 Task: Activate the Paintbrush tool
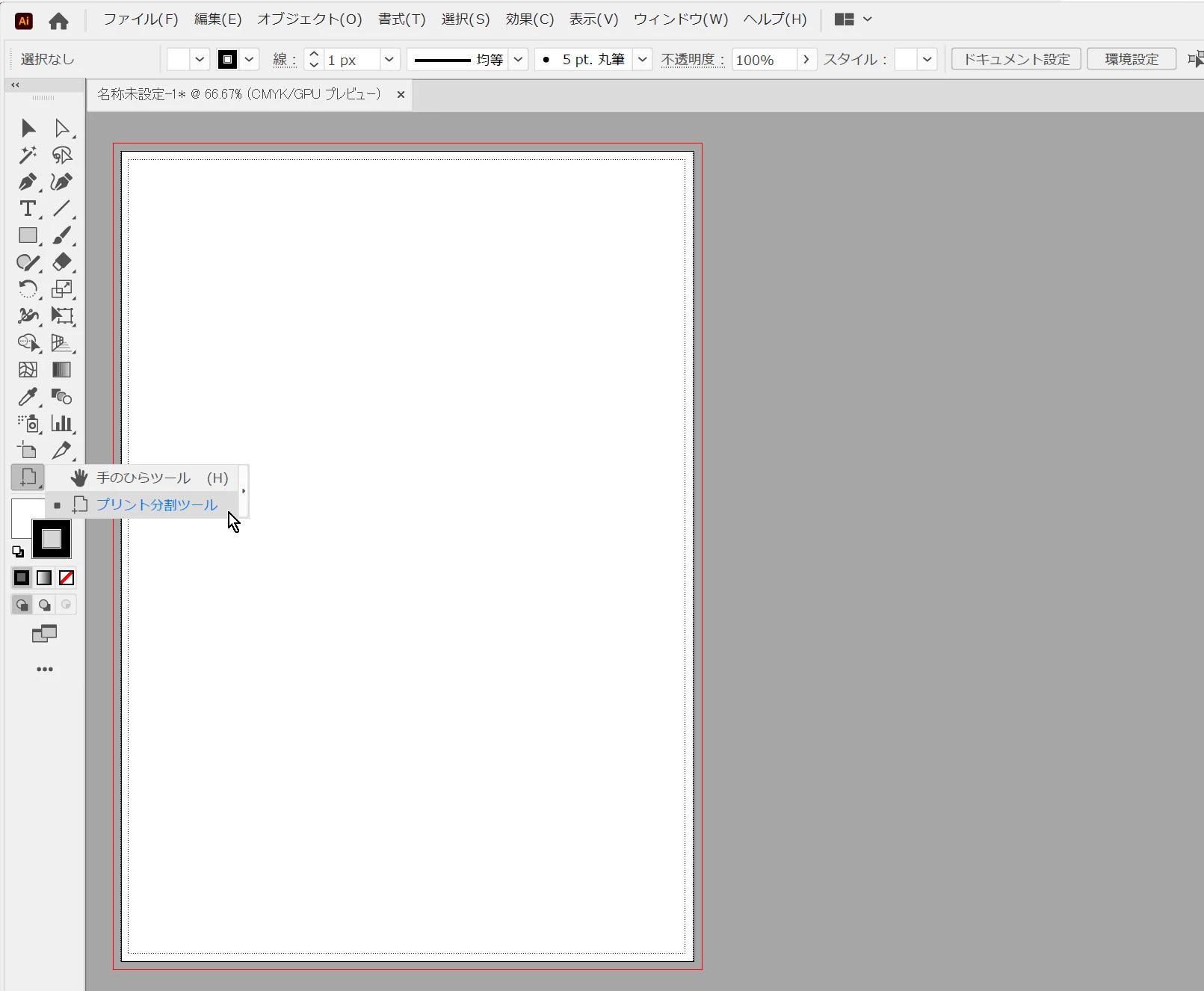click(62, 236)
